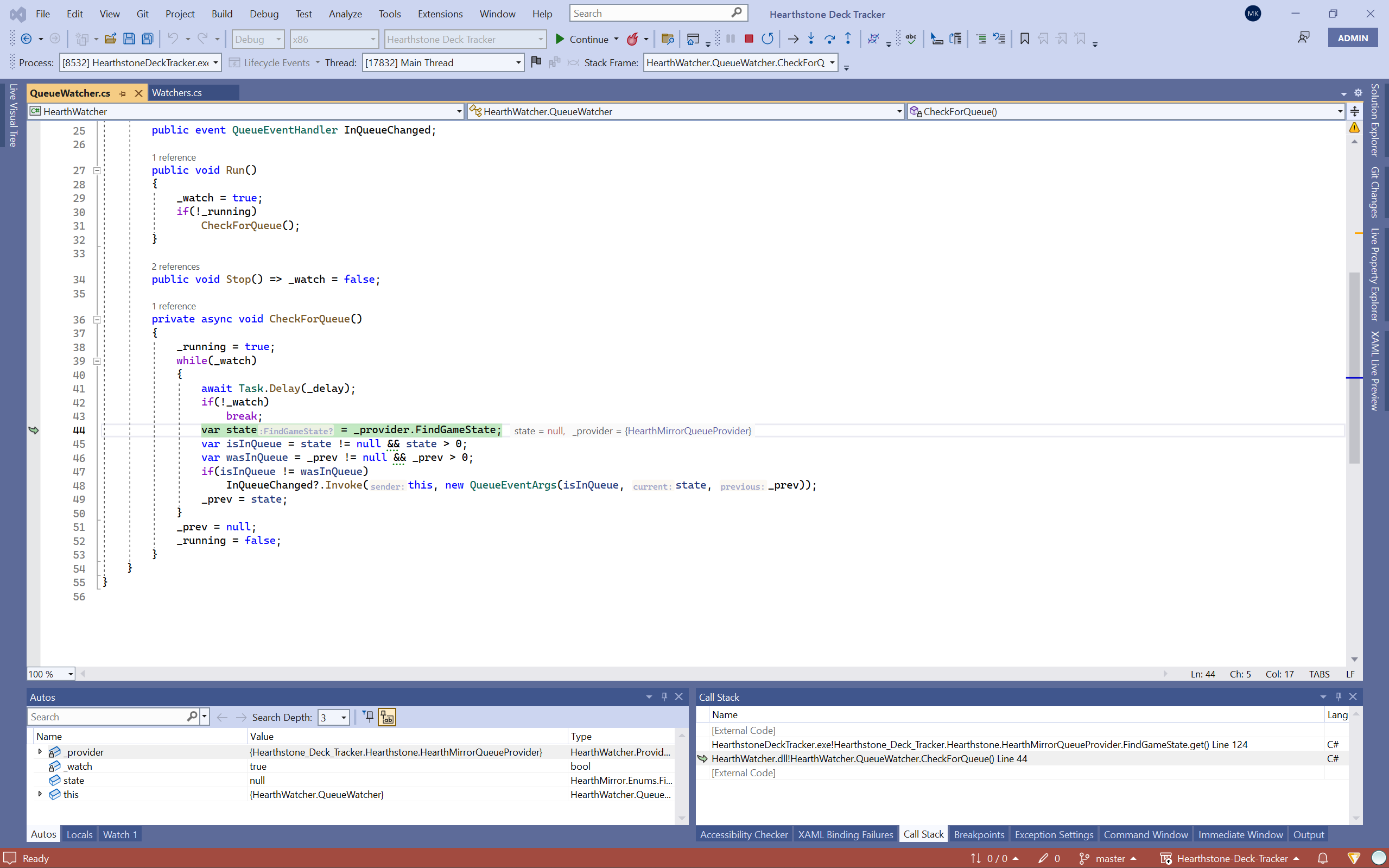1389x868 pixels.
Task: Click the Save All icon in toolbar
Action: point(148,39)
